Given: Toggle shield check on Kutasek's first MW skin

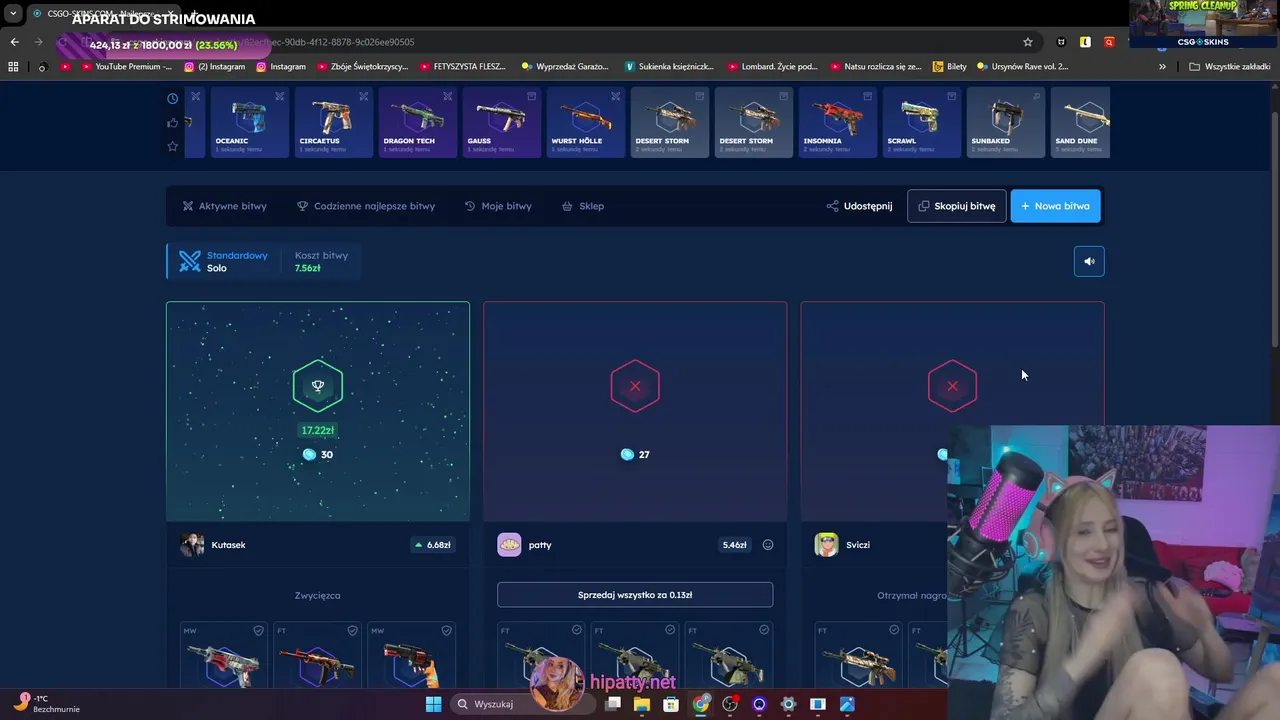Looking at the screenshot, I should (258, 631).
